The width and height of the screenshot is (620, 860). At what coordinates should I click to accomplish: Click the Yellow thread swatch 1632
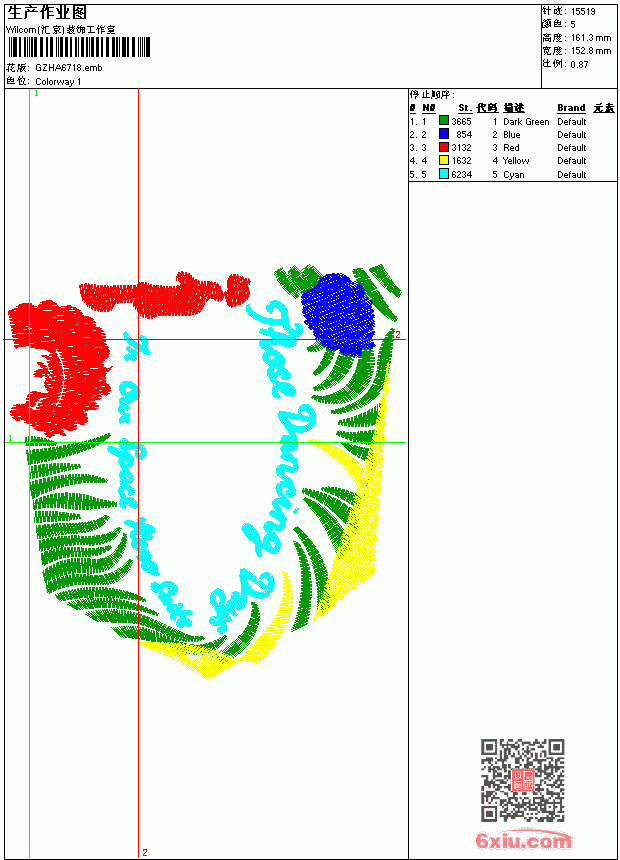tap(444, 161)
